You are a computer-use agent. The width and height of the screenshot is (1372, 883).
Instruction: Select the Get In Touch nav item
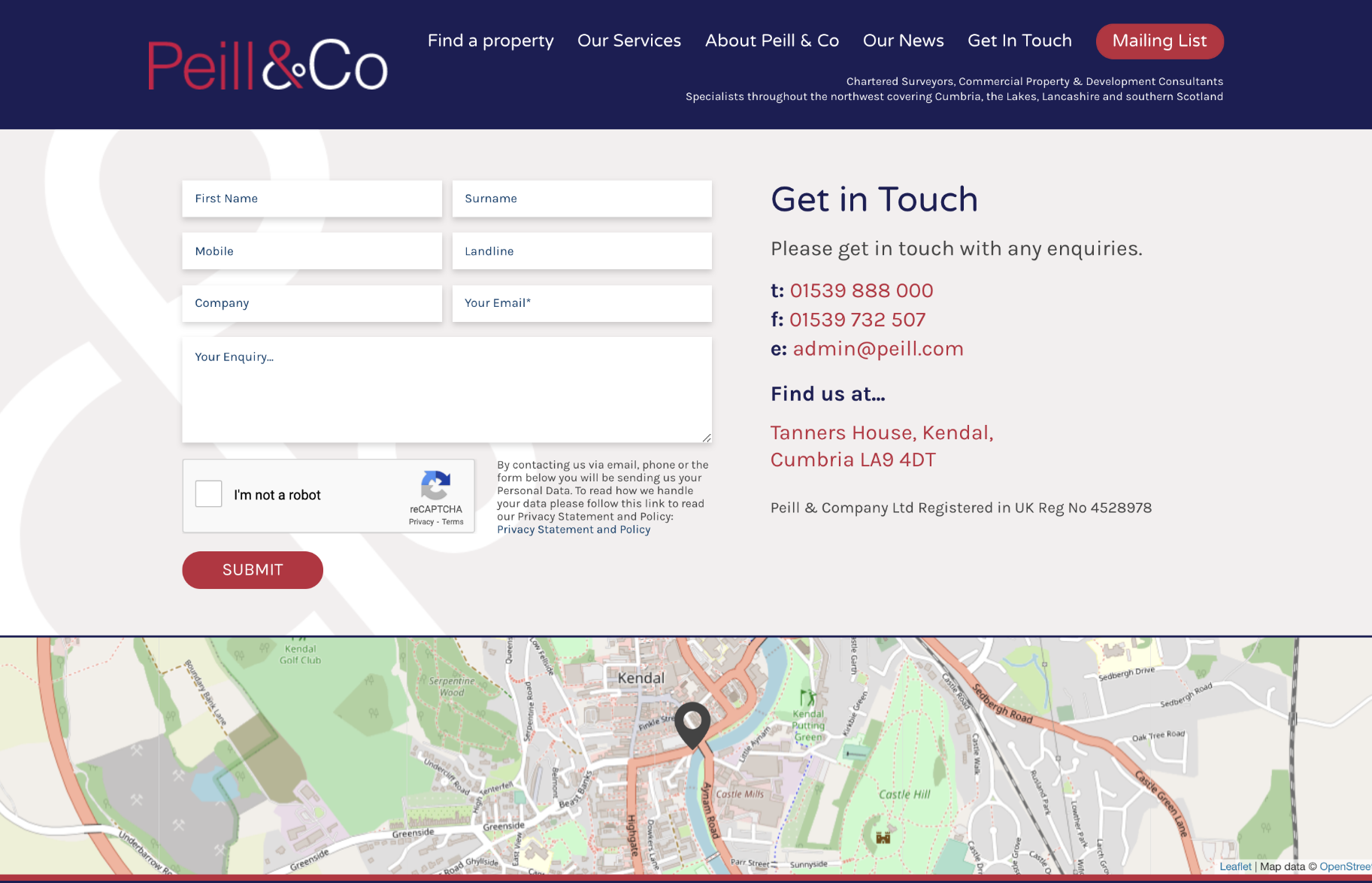(x=1019, y=41)
